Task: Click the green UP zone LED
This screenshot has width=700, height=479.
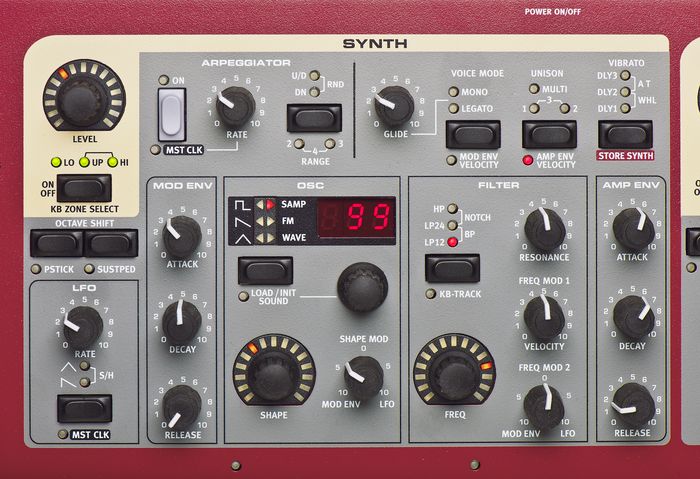Action: pos(84,162)
